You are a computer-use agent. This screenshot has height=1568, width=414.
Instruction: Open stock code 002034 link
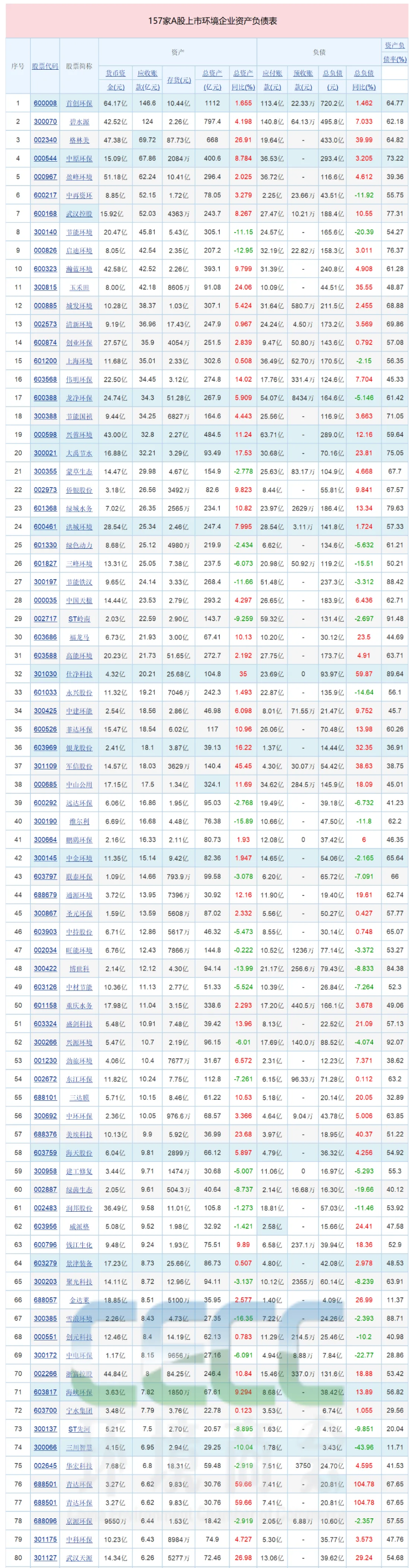[45, 950]
